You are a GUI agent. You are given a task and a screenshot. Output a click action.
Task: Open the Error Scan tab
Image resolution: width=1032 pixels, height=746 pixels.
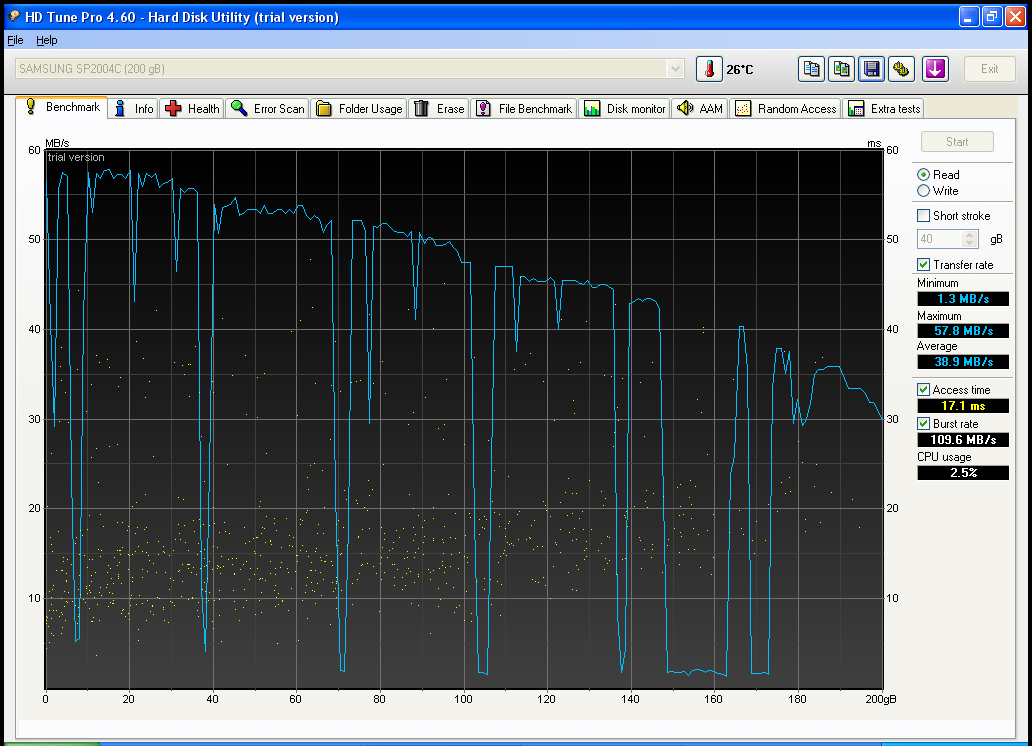pyautogui.click(x=267, y=109)
